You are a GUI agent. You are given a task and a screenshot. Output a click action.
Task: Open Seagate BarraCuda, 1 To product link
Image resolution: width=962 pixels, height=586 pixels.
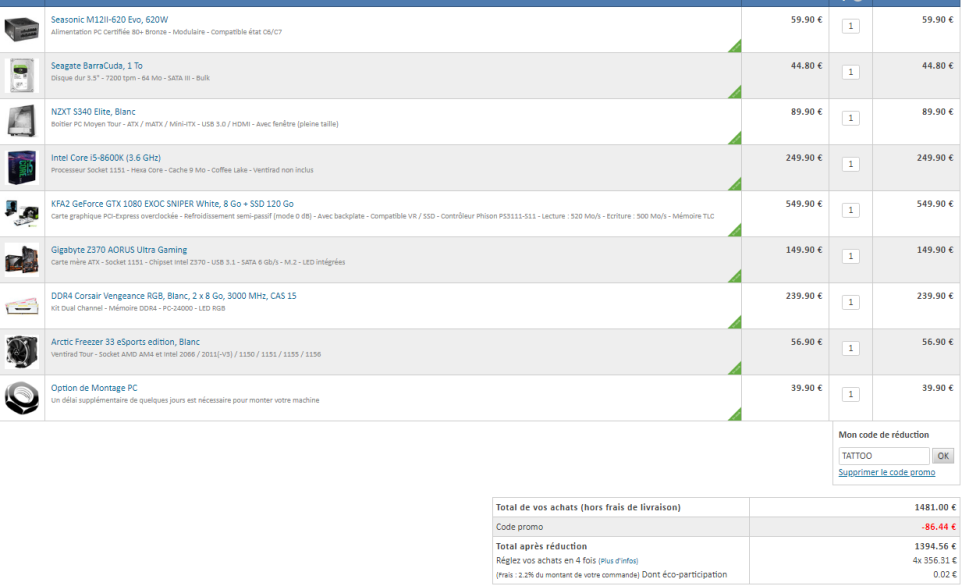click(x=96, y=66)
